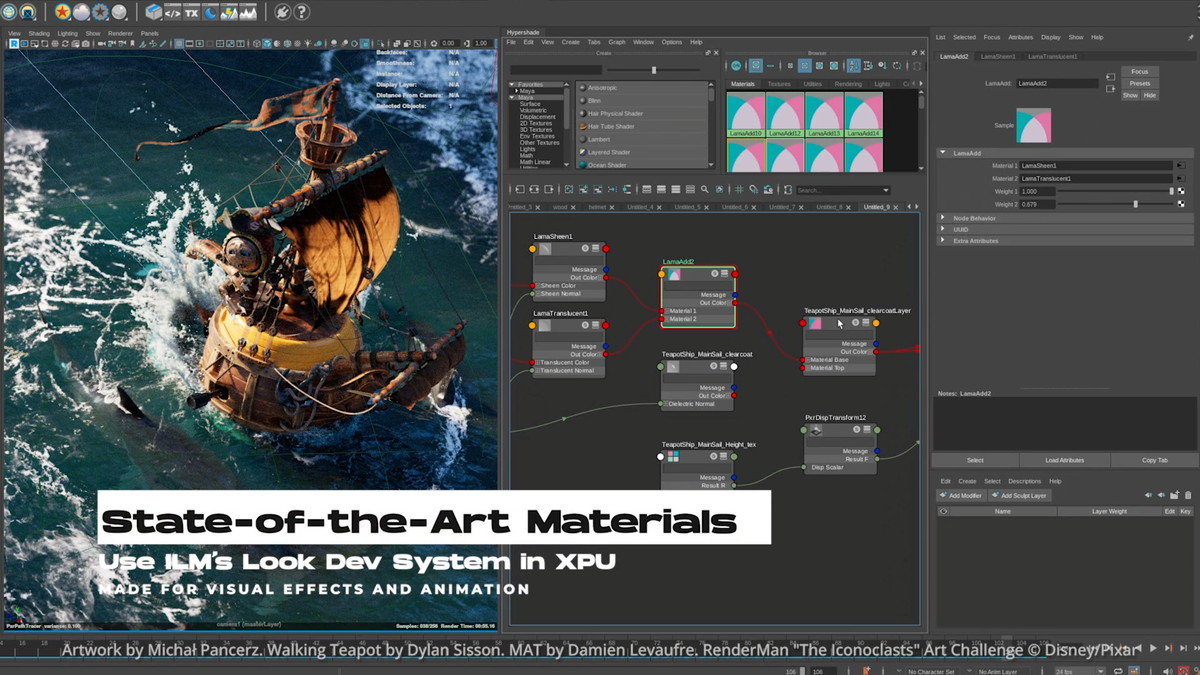The image size is (1200, 675).
Task: Open the question mark help shelf icon
Action: 301,12
